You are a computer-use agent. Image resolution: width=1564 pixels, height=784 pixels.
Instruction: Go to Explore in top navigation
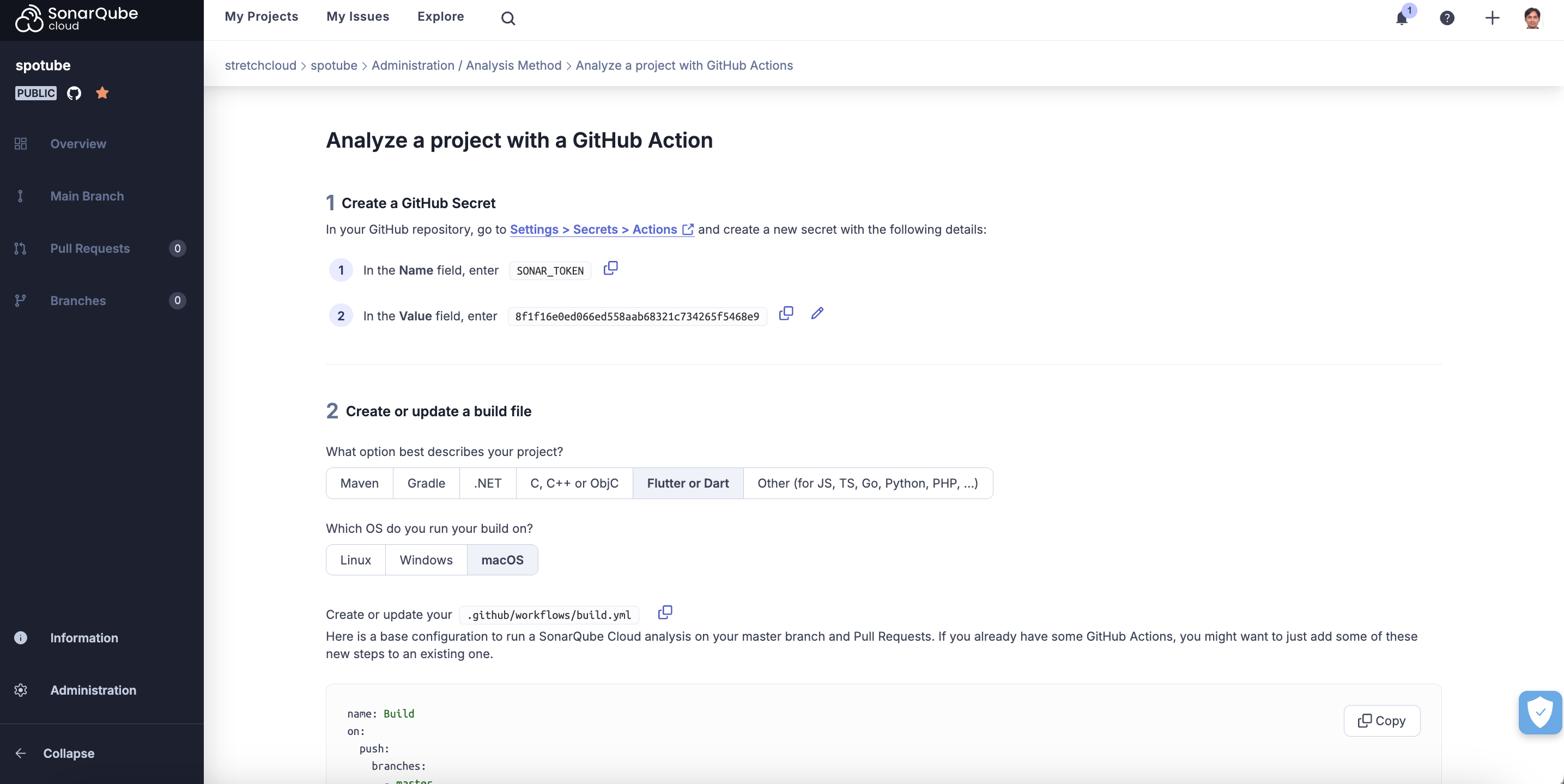coord(440,16)
